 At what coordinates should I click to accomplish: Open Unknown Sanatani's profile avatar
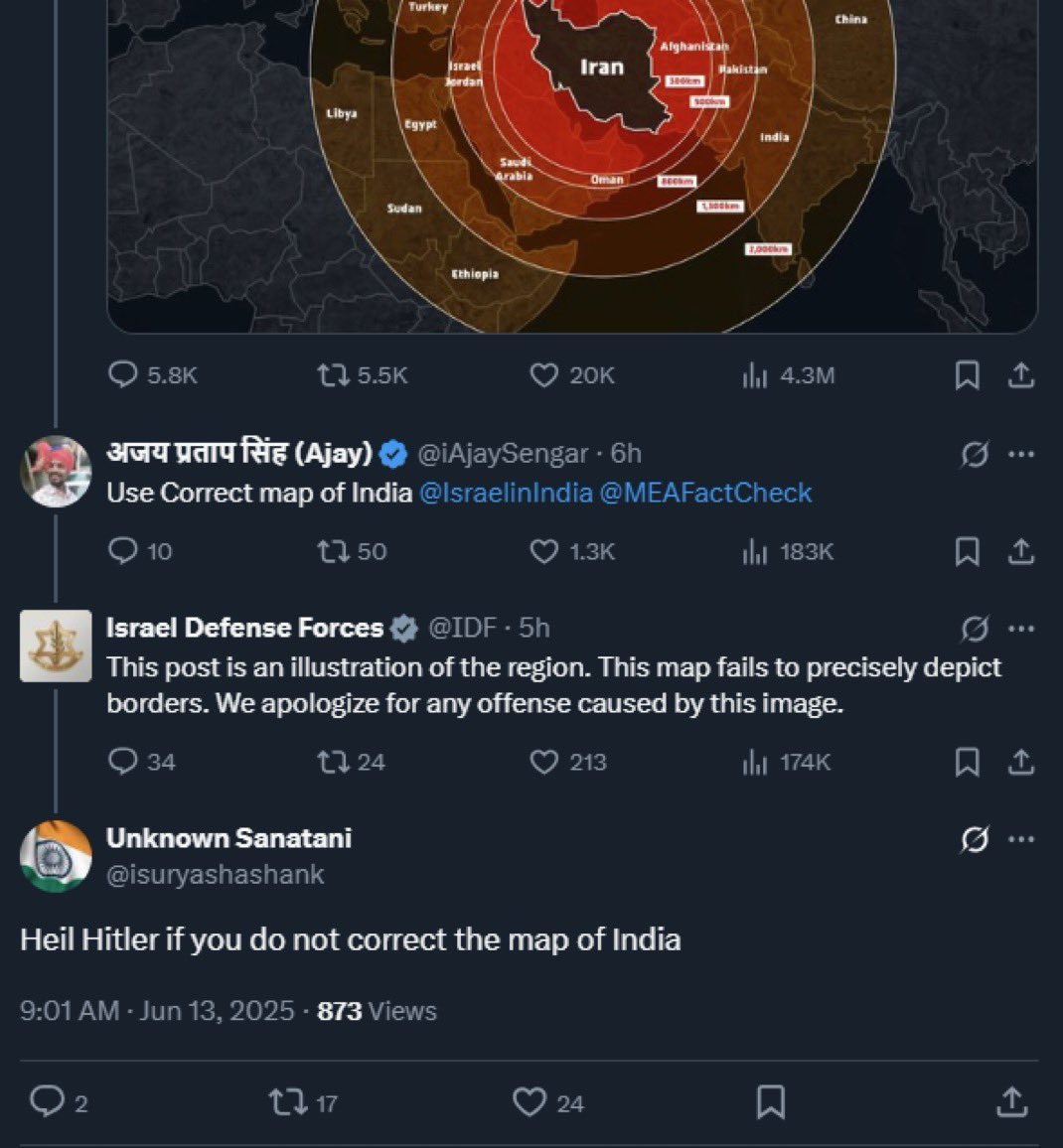(56, 856)
